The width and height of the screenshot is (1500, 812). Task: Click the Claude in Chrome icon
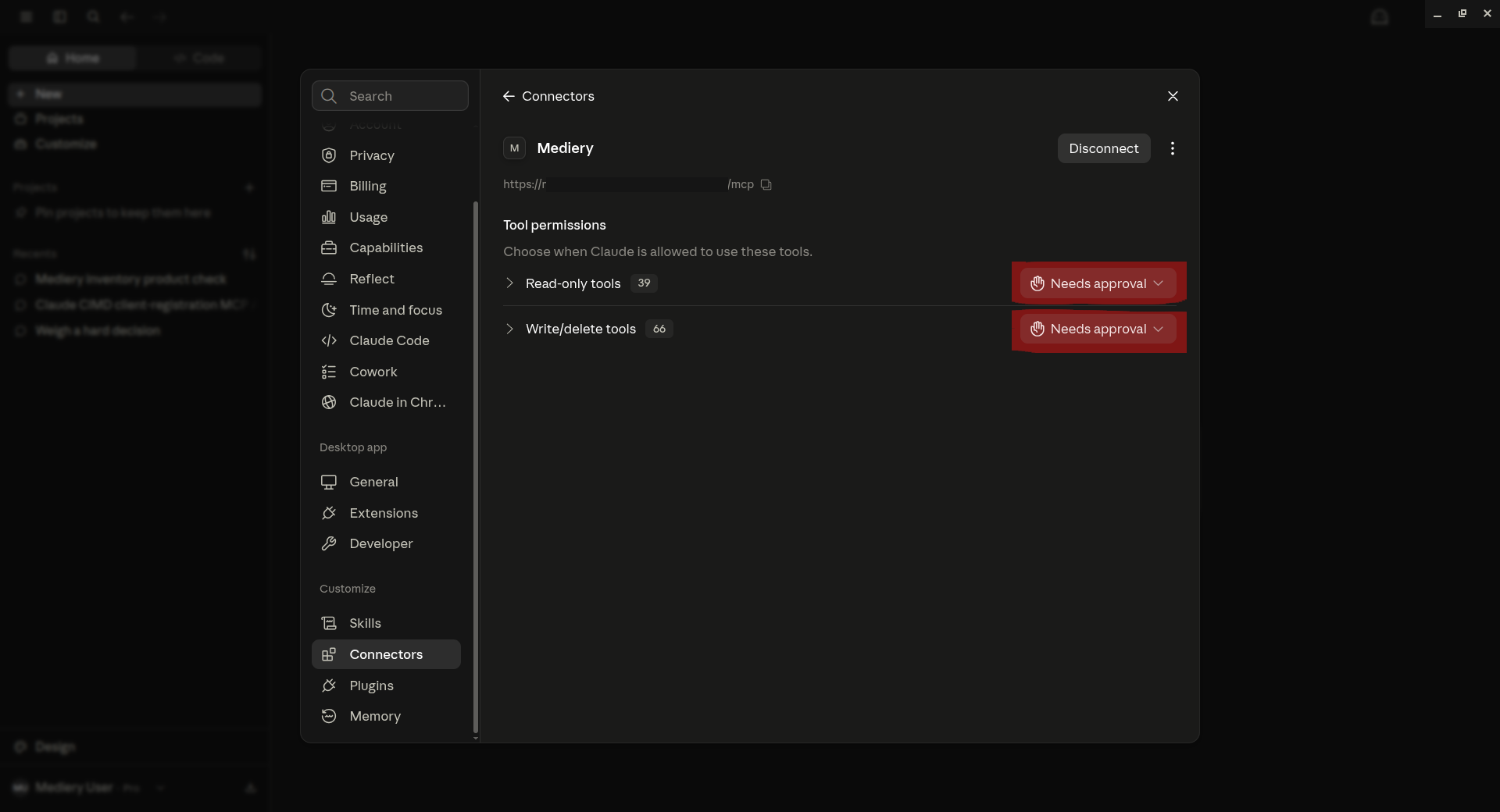[x=329, y=402]
